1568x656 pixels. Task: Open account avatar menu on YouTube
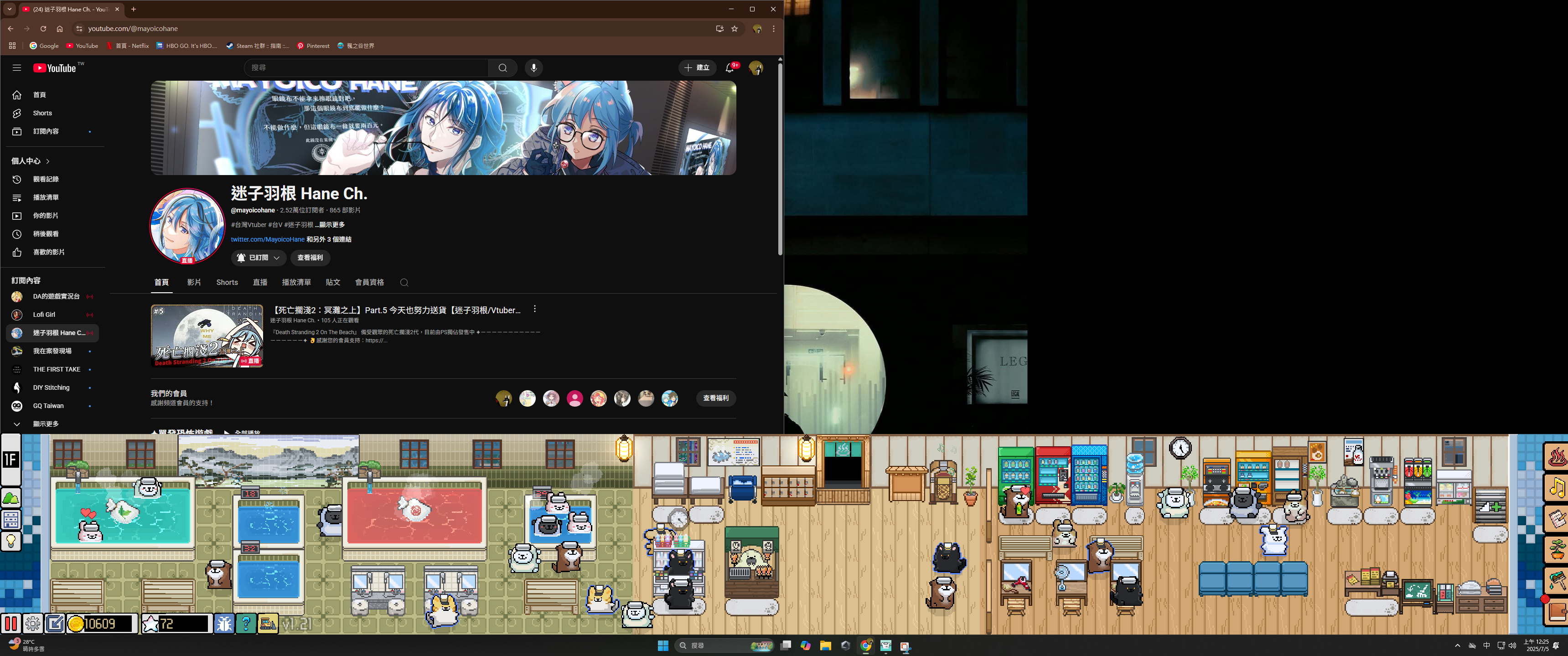tap(756, 67)
